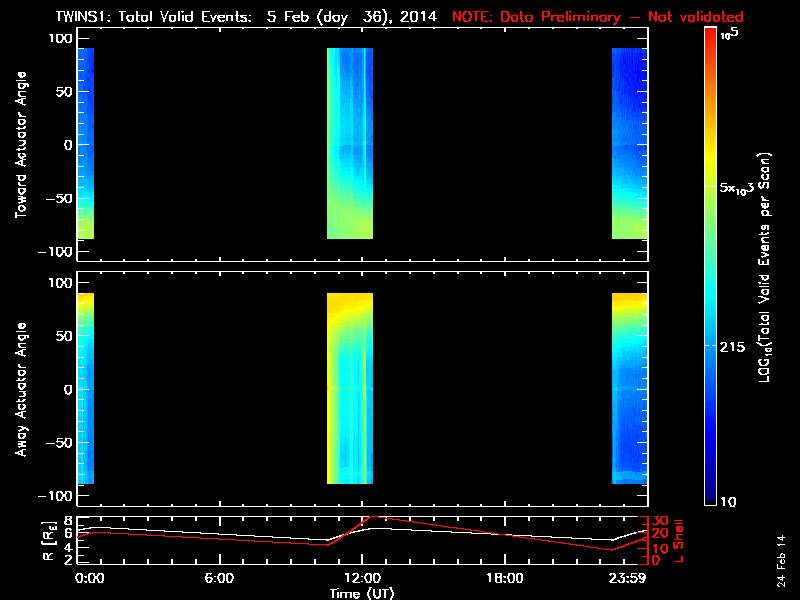800x600 pixels.
Task: Click the '18:00' time axis tick label
Action: (x=504, y=579)
